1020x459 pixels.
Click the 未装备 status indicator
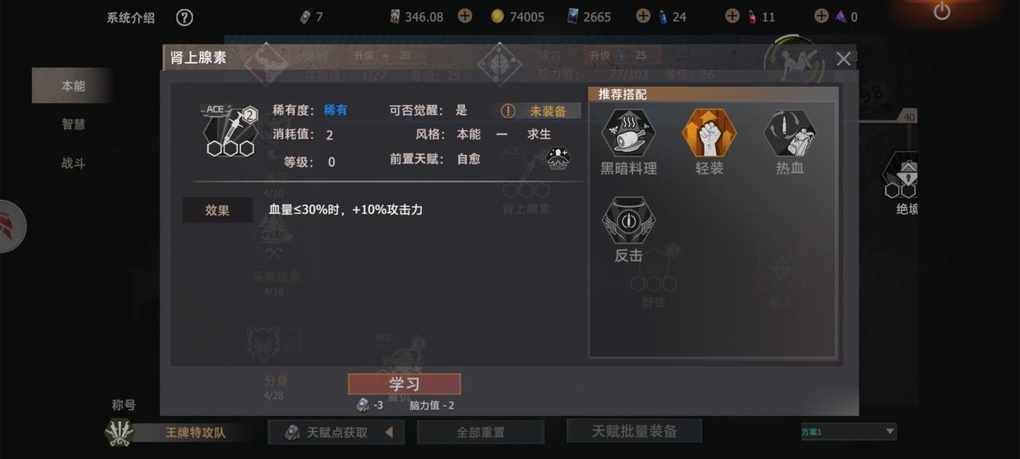(x=541, y=111)
